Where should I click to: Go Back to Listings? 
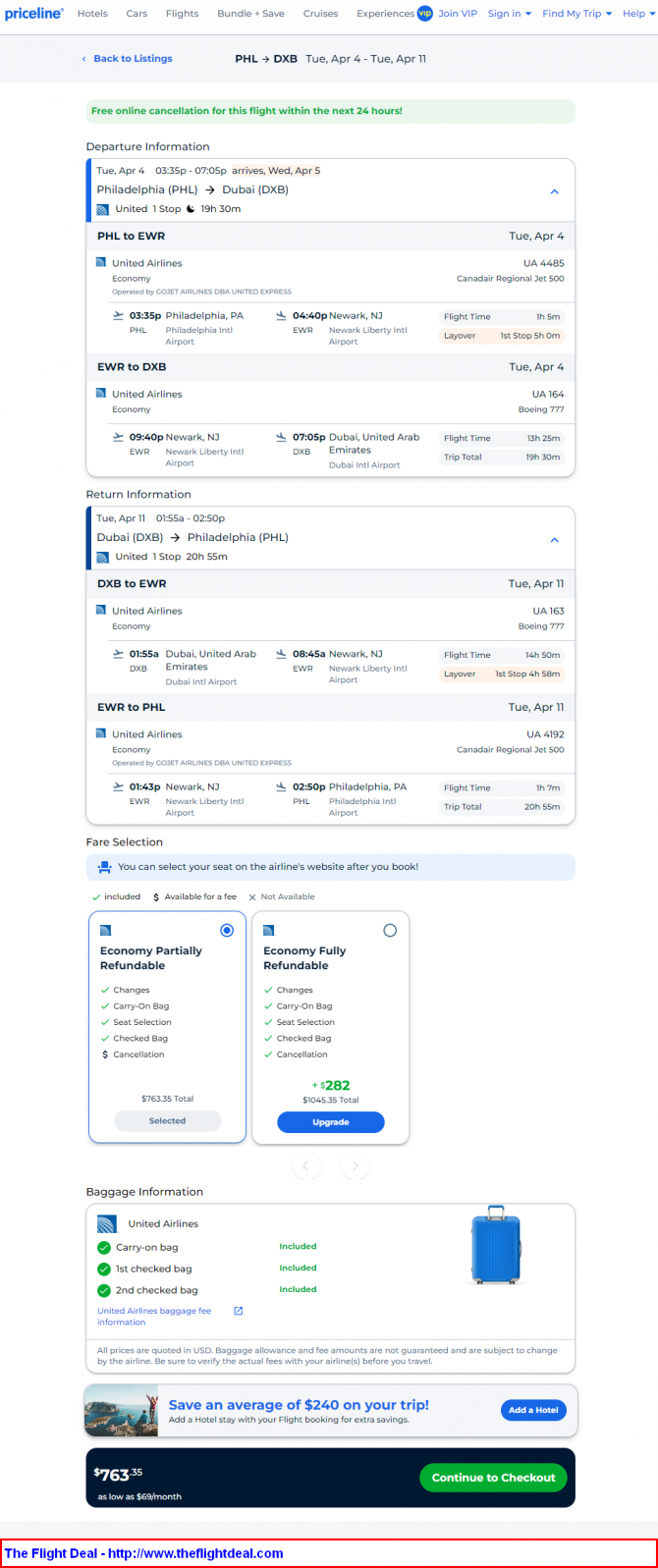click(127, 59)
